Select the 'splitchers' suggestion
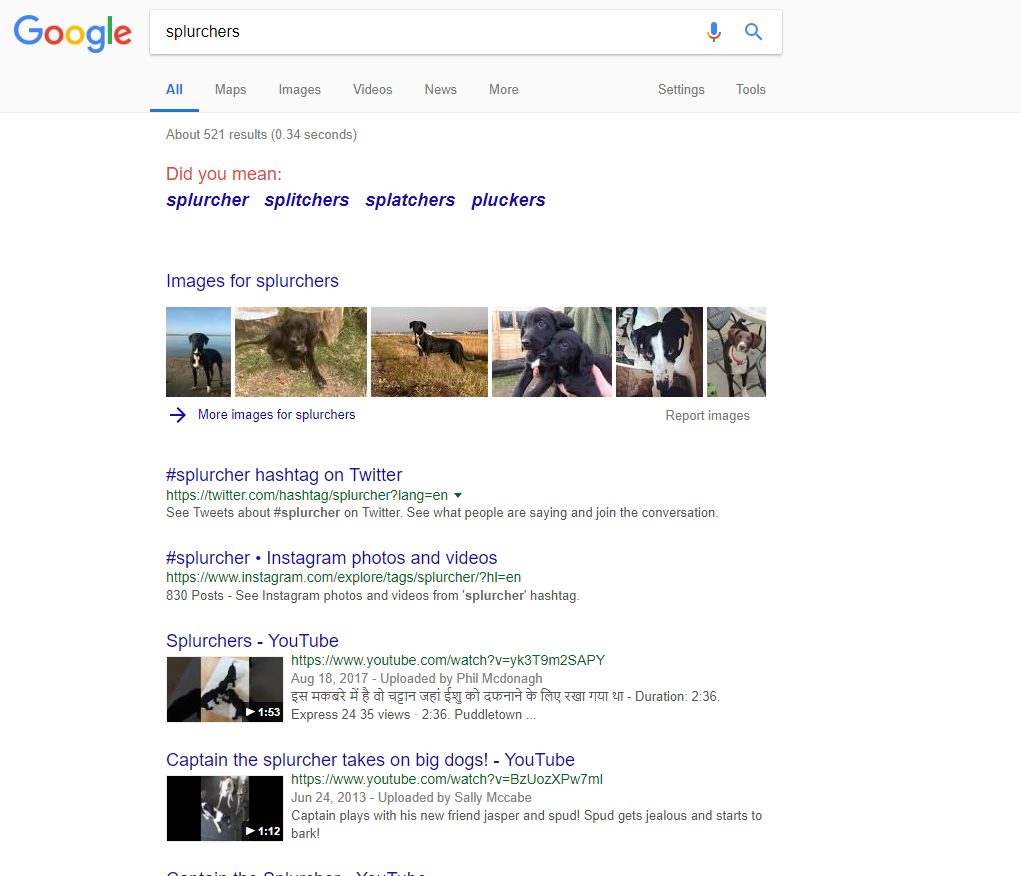The width and height of the screenshot is (1021, 876). coord(307,200)
